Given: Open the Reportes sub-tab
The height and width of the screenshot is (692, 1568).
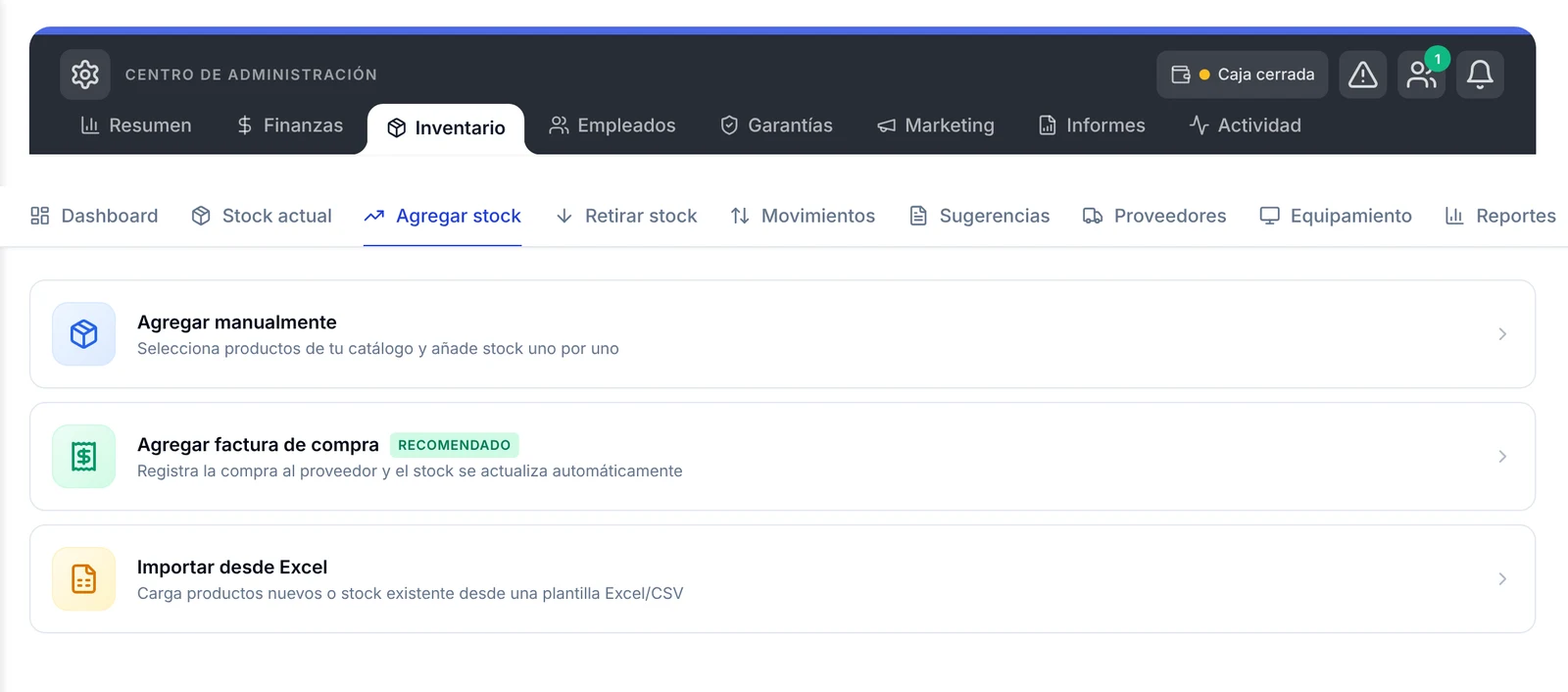Looking at the screenshot, I should 1500,216.
